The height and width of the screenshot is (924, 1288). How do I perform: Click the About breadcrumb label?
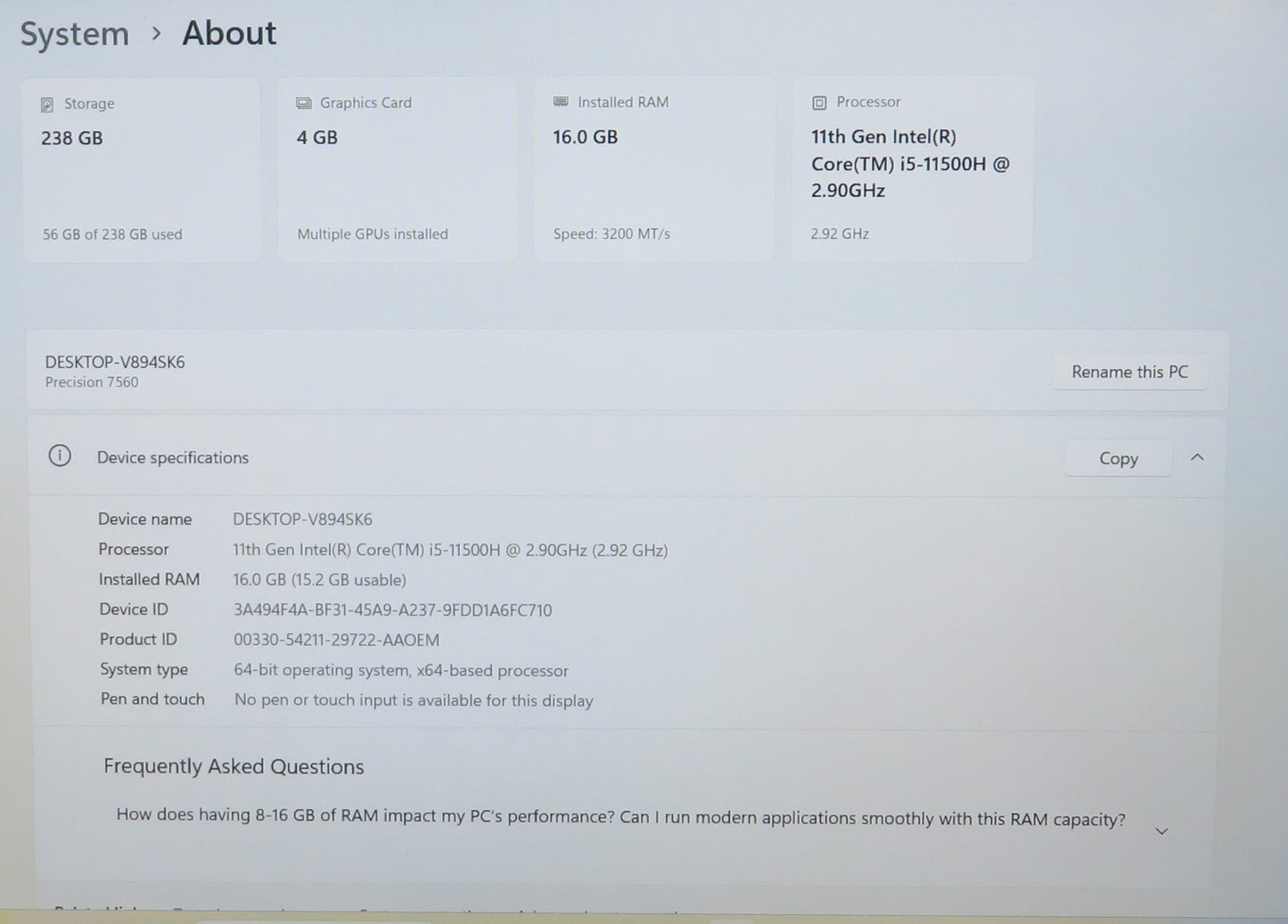pyautogui.click(x=228, y=33)
